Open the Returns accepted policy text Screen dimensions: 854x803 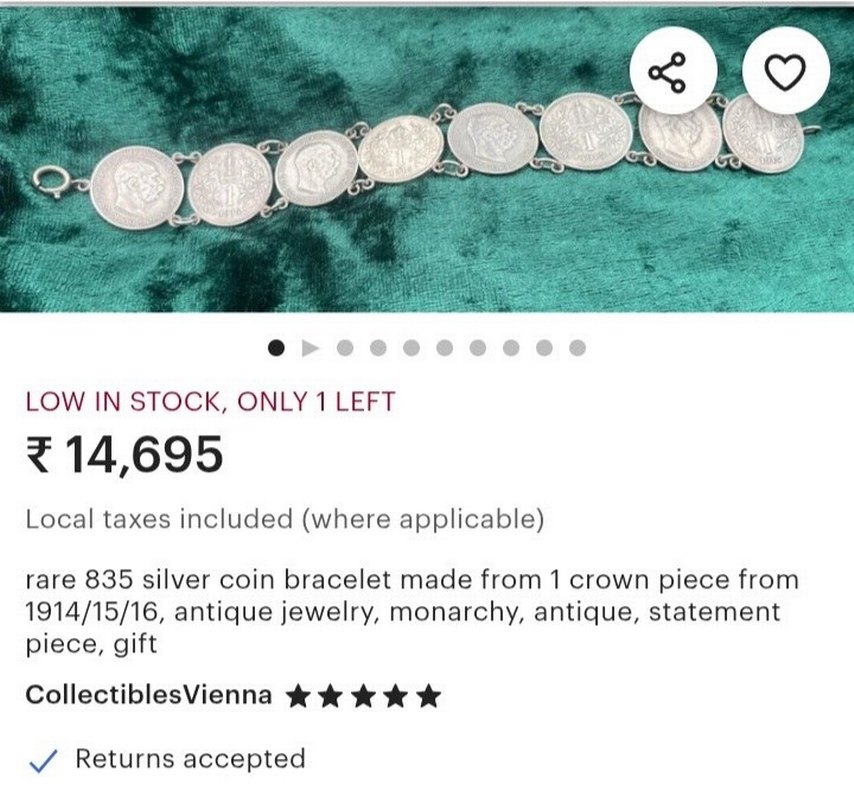190,759
